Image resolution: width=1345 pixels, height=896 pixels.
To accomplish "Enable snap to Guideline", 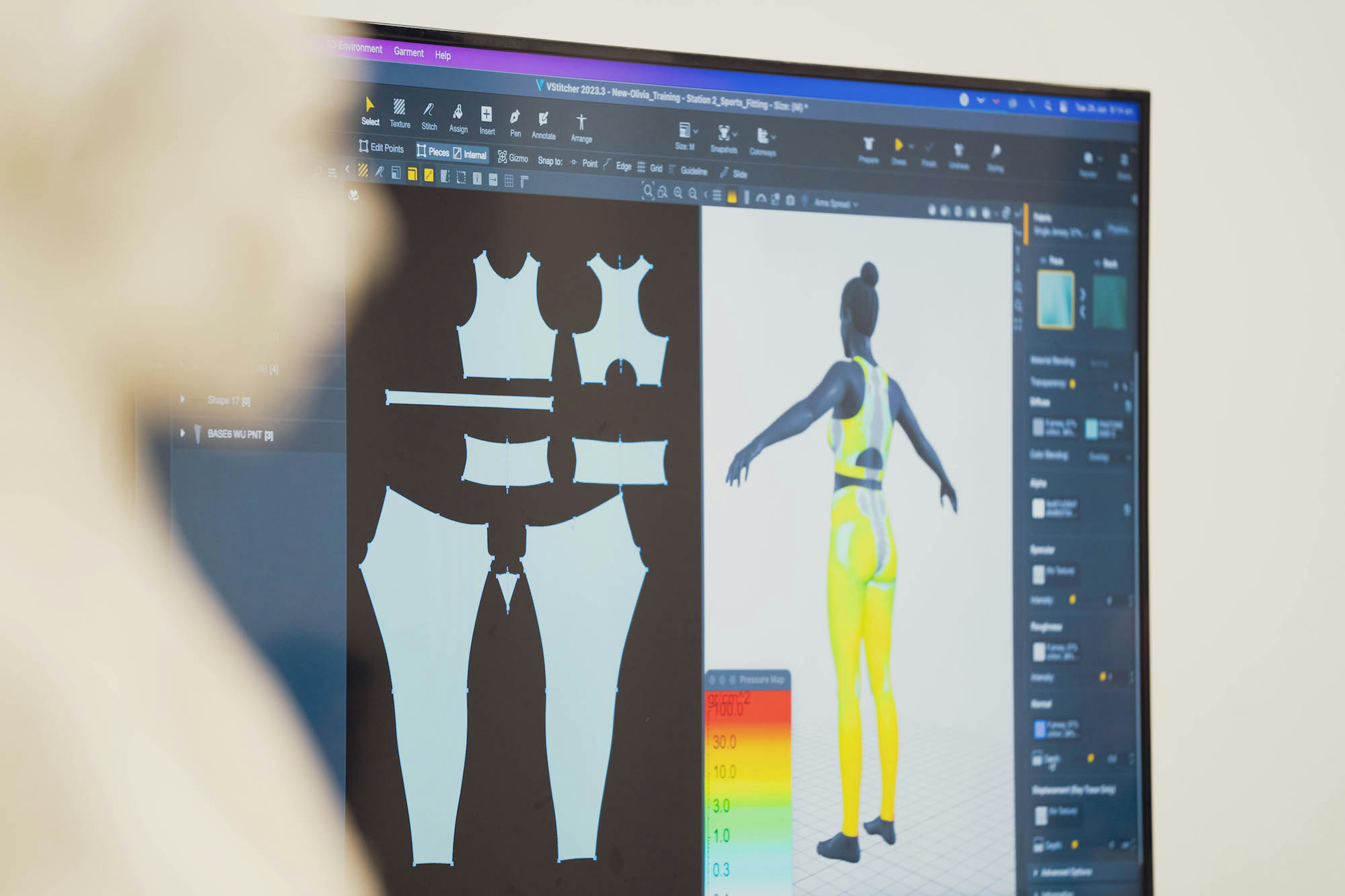I will (688, 170).
